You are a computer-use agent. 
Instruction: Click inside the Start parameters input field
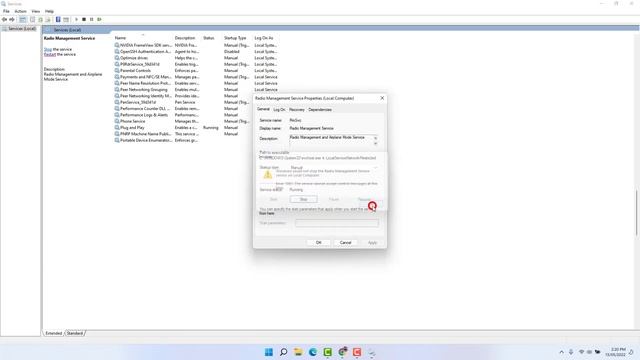[337, 223]
